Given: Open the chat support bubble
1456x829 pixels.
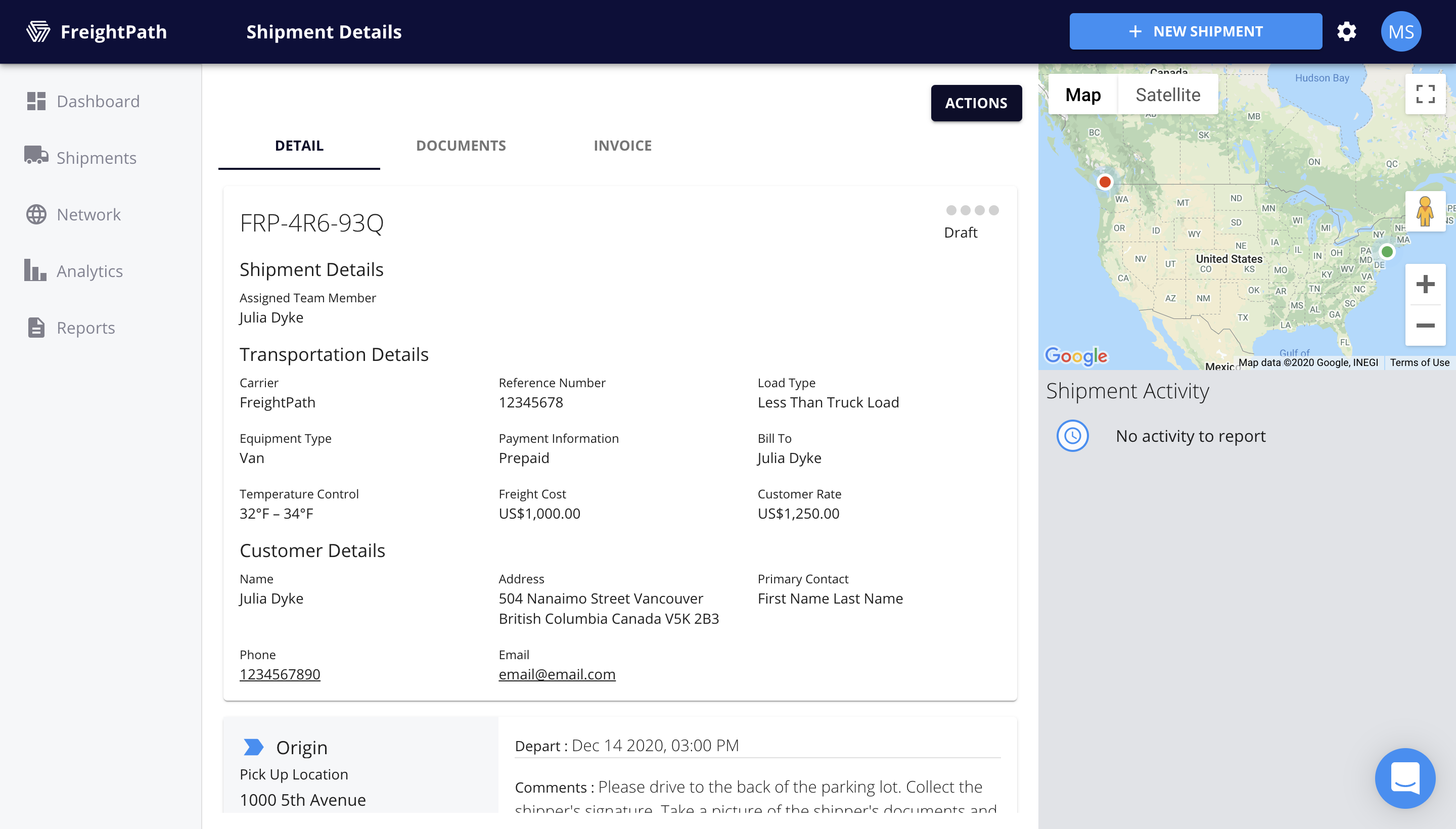Looking at the screenshot, I should tap(1404, 778).
